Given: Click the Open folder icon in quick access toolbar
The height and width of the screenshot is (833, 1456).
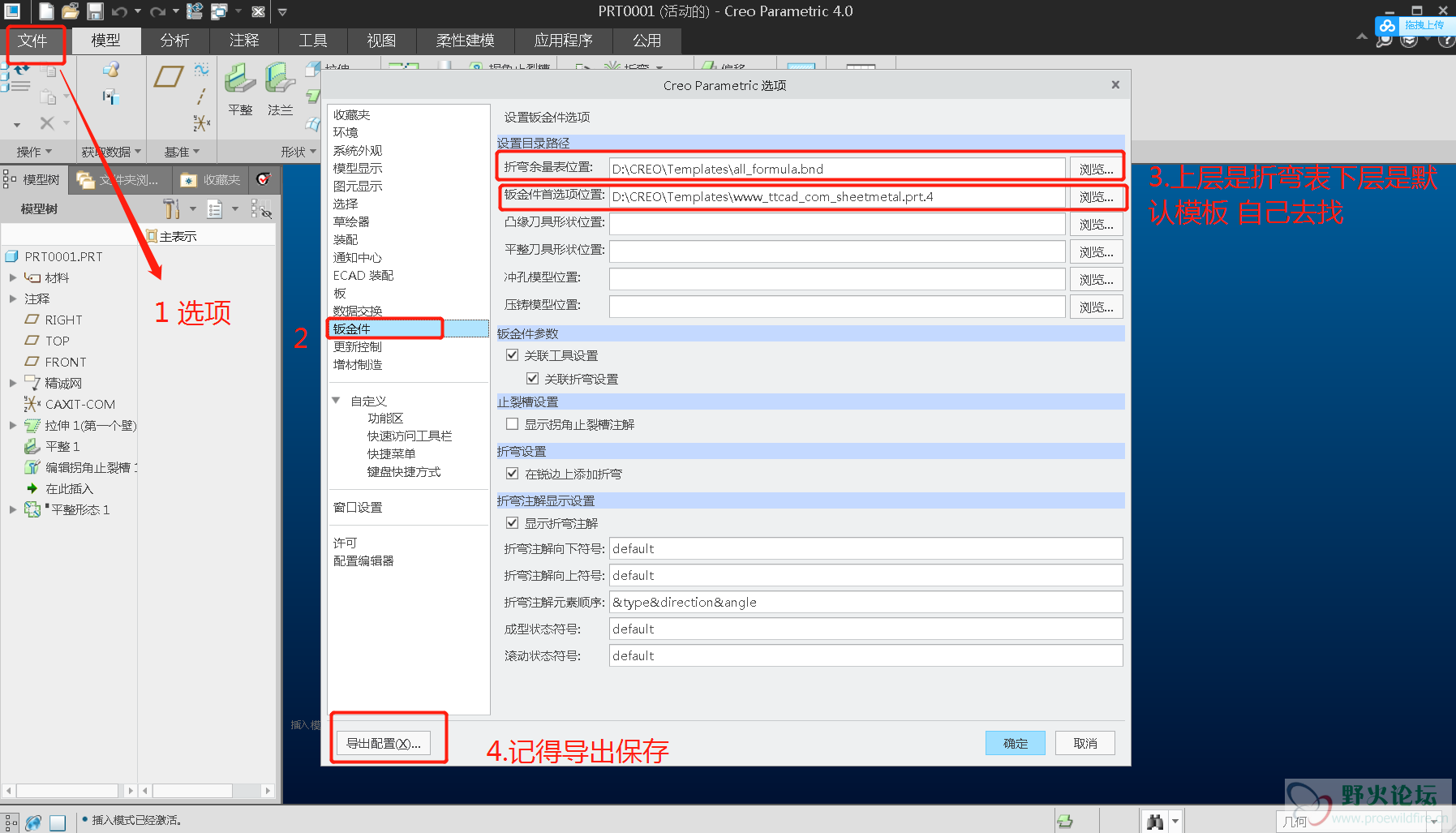Looking at the screenshot, I should tap(71, 11).
